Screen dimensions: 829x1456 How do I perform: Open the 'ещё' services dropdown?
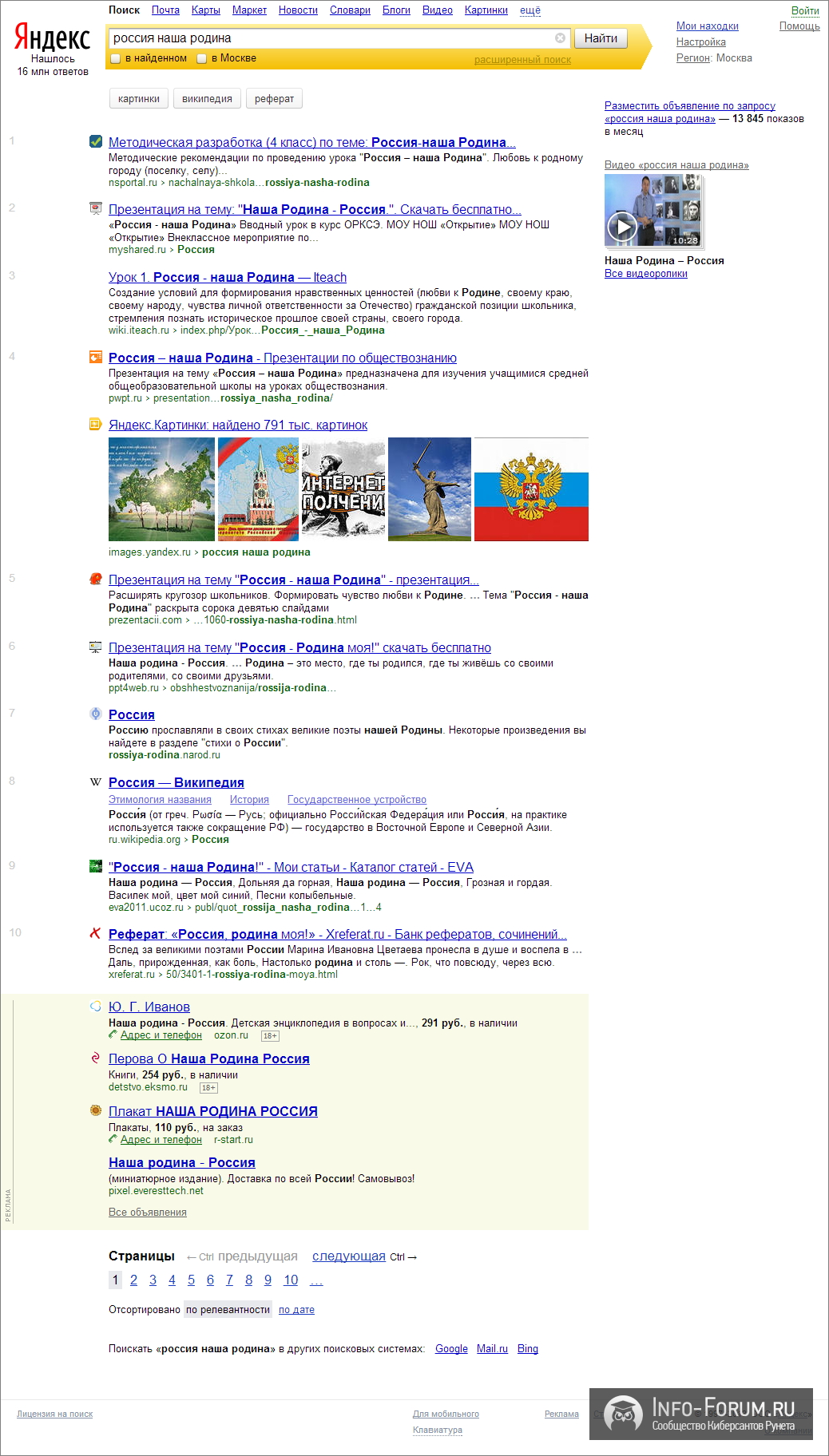tap(530, 10)
